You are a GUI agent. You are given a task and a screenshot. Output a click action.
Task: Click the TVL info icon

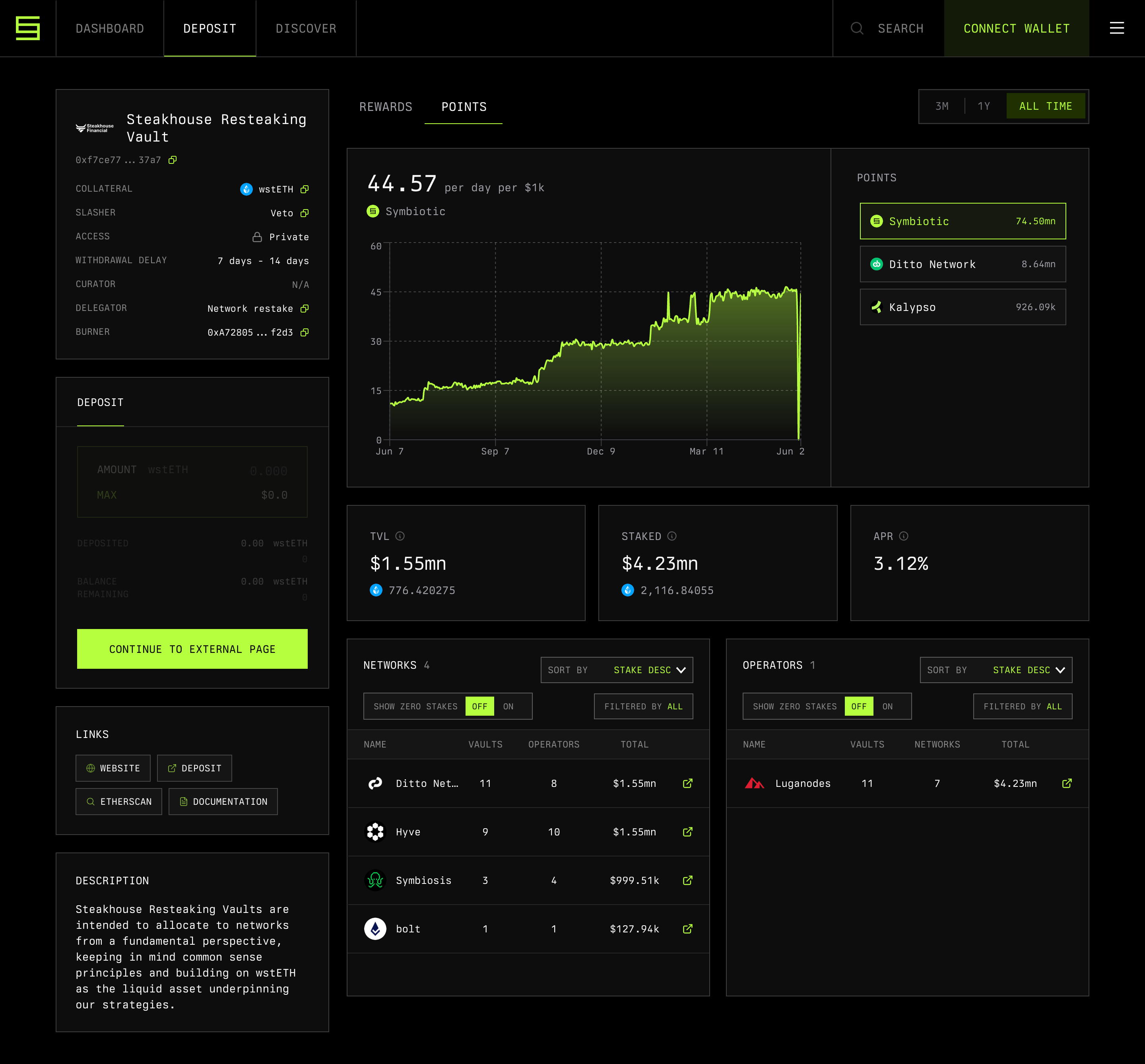400,536
